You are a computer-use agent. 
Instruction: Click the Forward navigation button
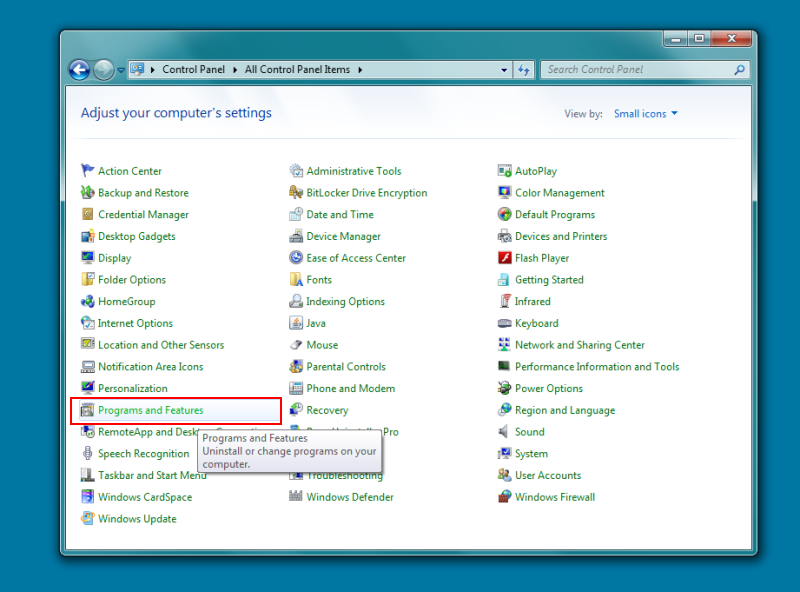[104, 70]
